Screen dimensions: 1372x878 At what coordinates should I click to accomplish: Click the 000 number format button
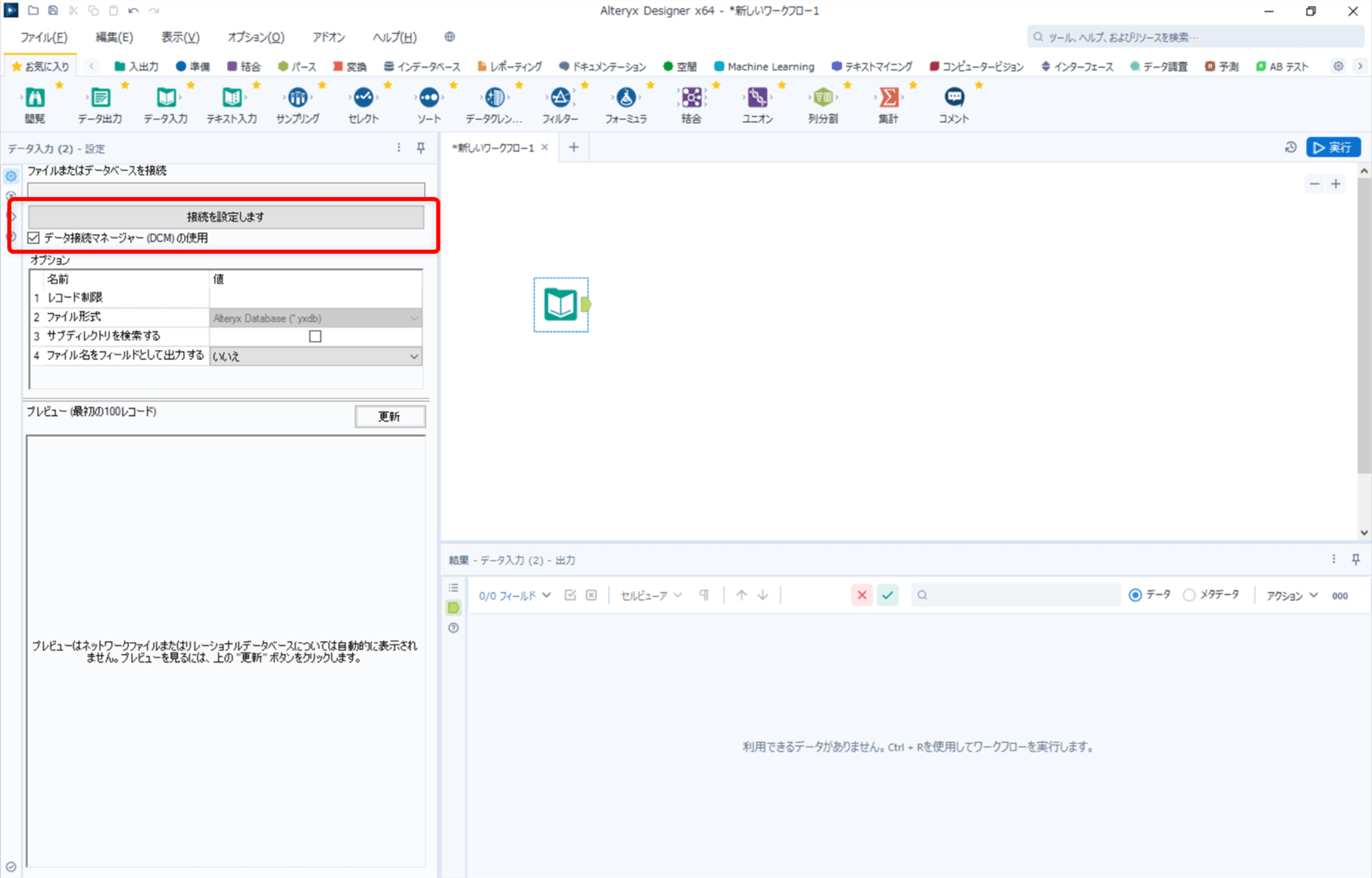[x=1340, y=595]
